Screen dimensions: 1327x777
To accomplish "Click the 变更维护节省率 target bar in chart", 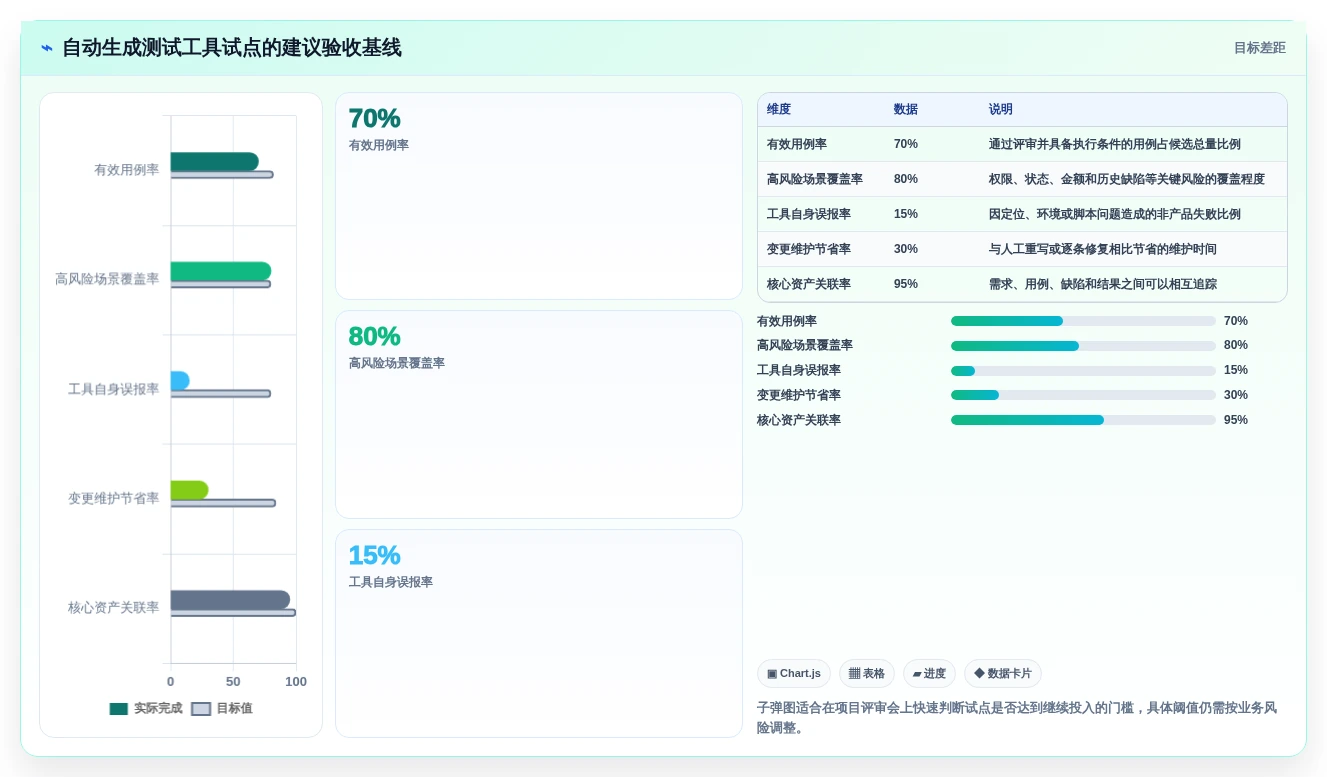I will tap(223, 503).
